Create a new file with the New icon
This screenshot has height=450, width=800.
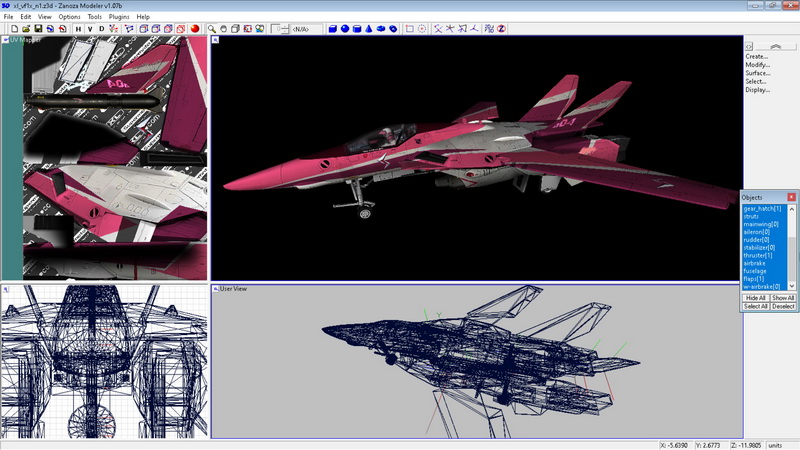(x=14, y=29)
